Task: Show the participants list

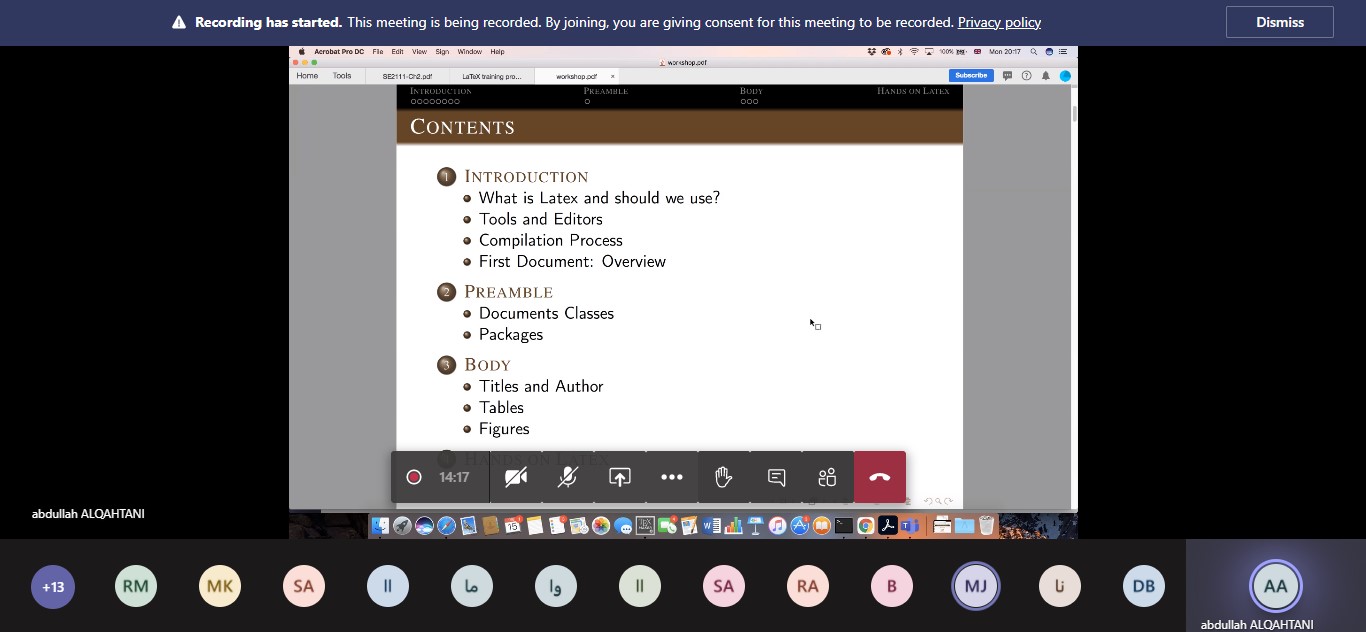Action: (827, 477)
